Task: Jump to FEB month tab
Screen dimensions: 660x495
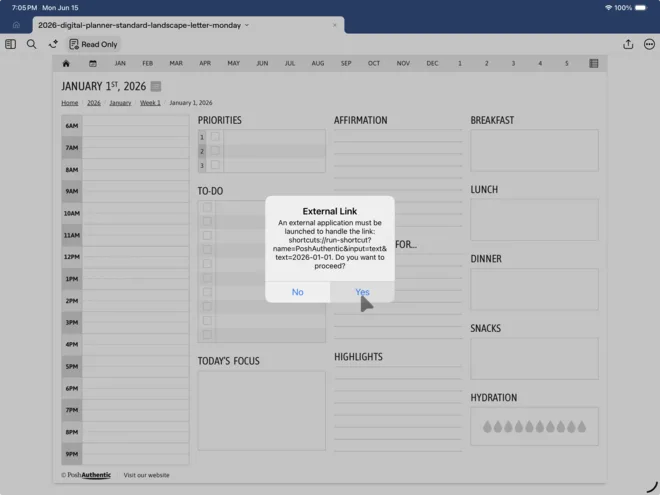Action: click(147, 64)
